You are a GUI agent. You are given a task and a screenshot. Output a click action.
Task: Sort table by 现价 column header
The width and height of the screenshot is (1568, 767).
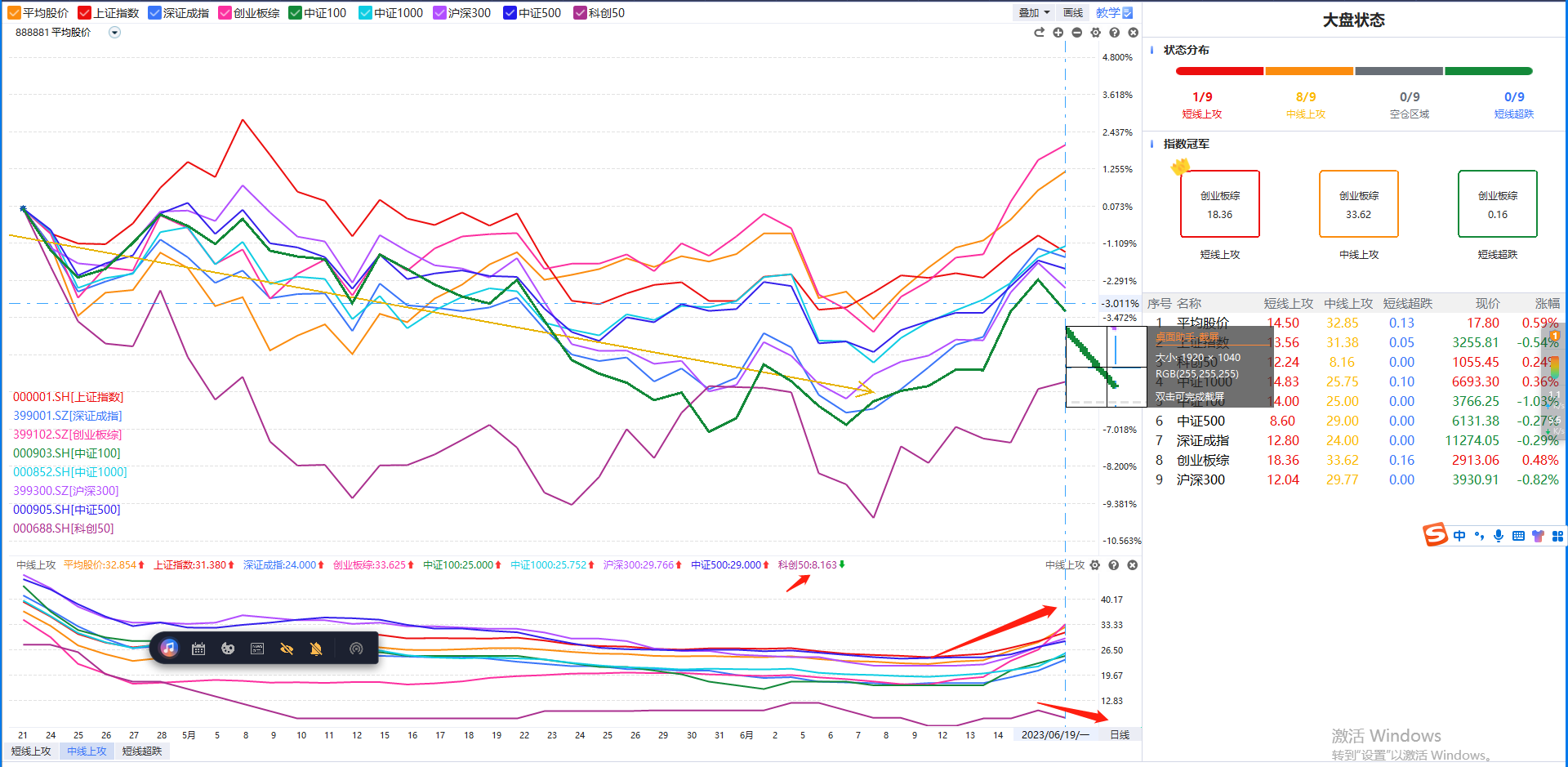[1487, 304]
